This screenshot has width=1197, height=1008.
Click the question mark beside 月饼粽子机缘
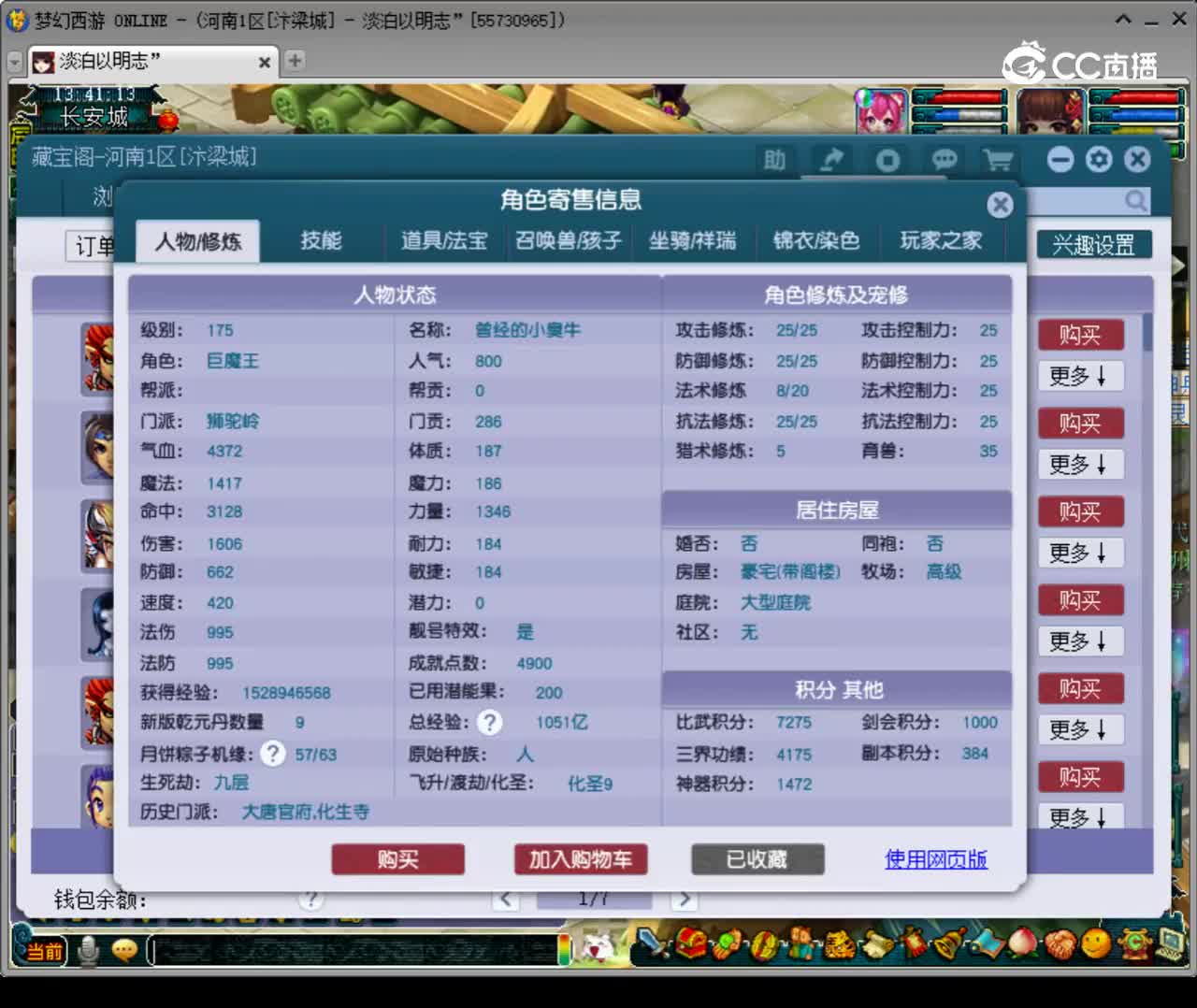(272, 753)
